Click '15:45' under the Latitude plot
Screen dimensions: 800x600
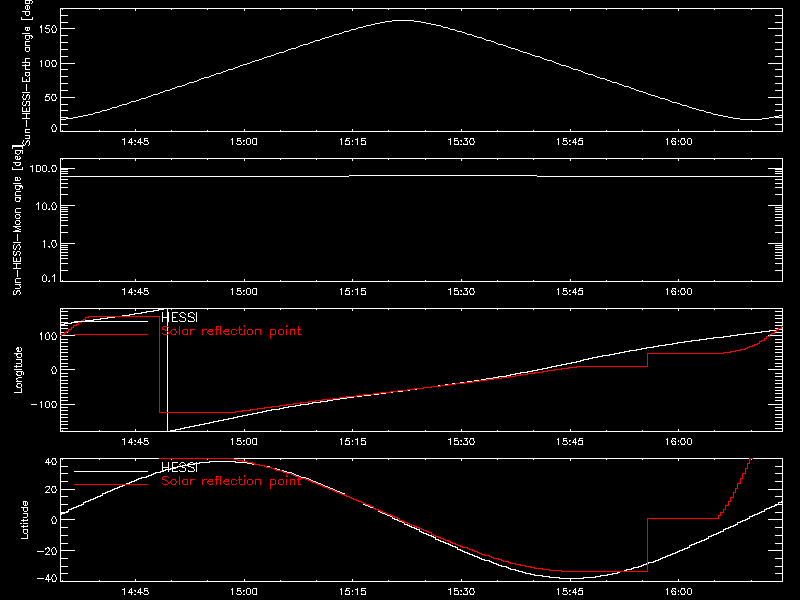click(570, 592)
